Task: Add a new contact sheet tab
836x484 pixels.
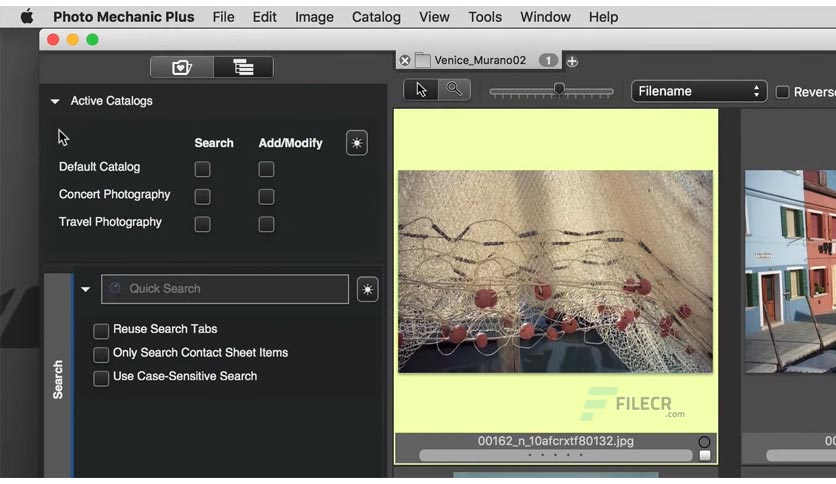Action: pos(572,61)
